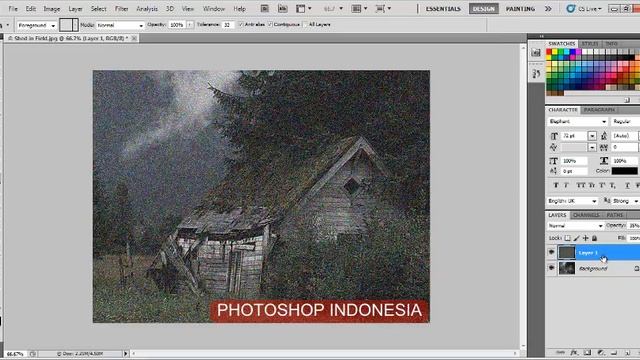Toggle Small Caps in Character panel
Screen dimensions: 640x360
pos(591,185)
